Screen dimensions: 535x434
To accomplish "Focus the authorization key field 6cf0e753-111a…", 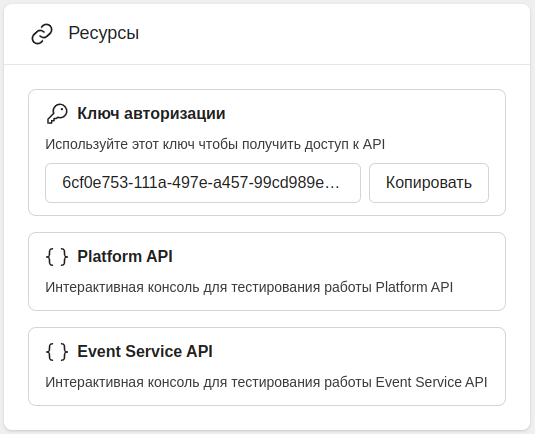I will (x=203, y=183).
